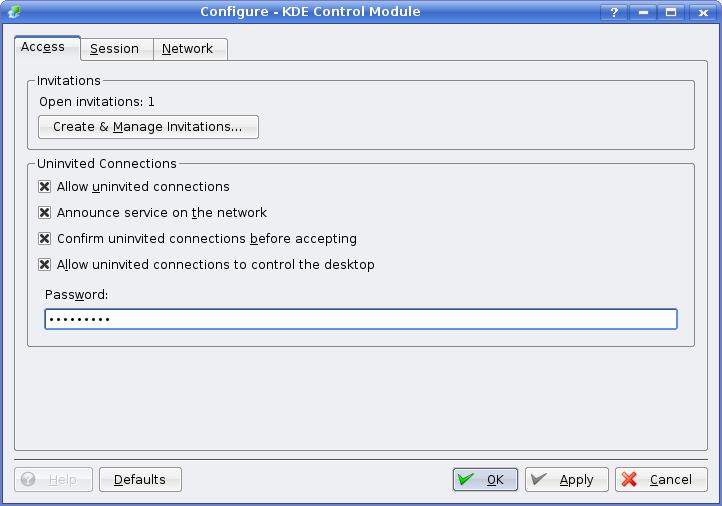
Task: Apply the current settings
Action: pyautogui.click(x=566, y=480)
